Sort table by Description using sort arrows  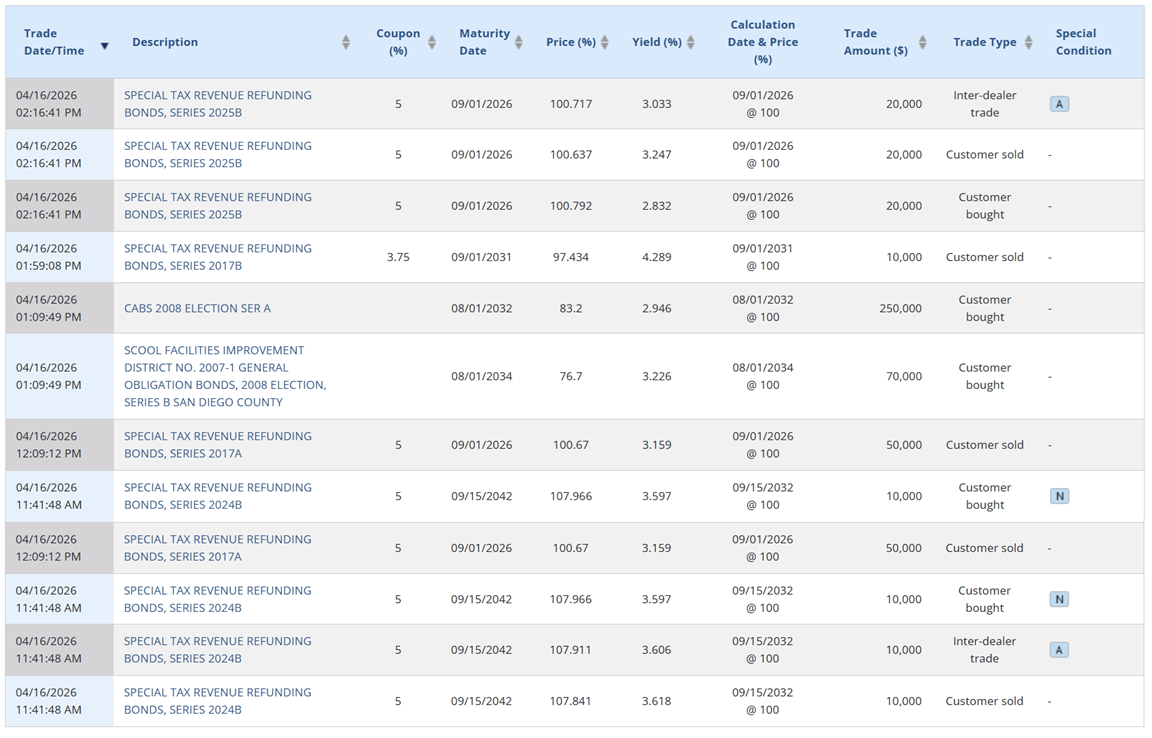pos(346,42)
